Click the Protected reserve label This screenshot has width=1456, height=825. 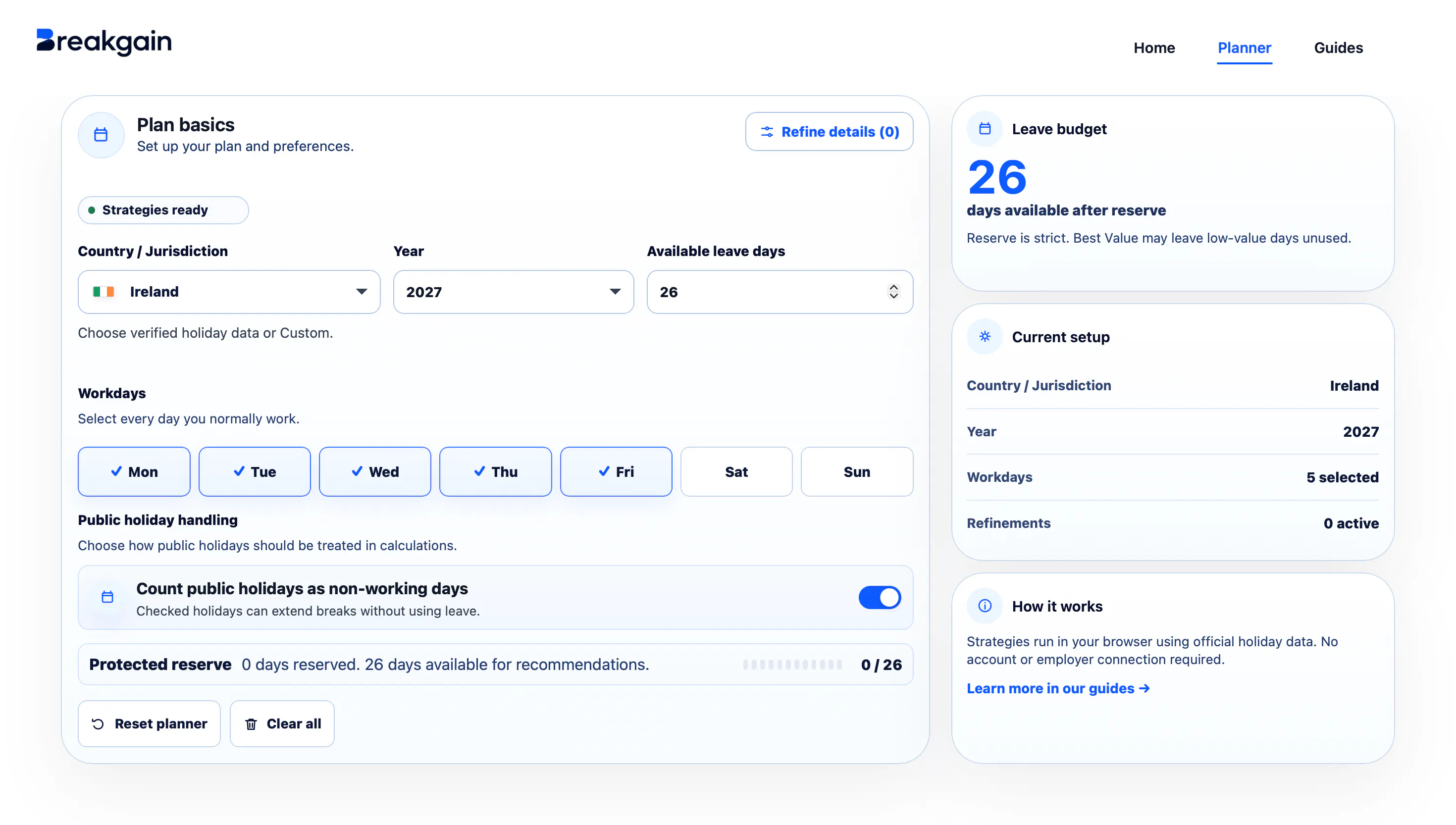click(x=160, y=664)
